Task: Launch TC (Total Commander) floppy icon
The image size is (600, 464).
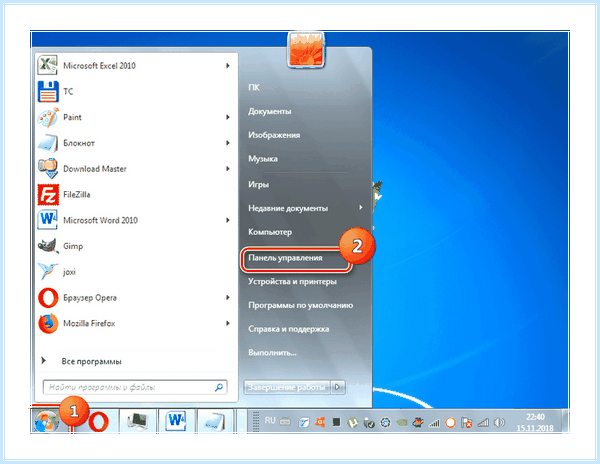Action: pyautogui.click(x=136, y=91)
